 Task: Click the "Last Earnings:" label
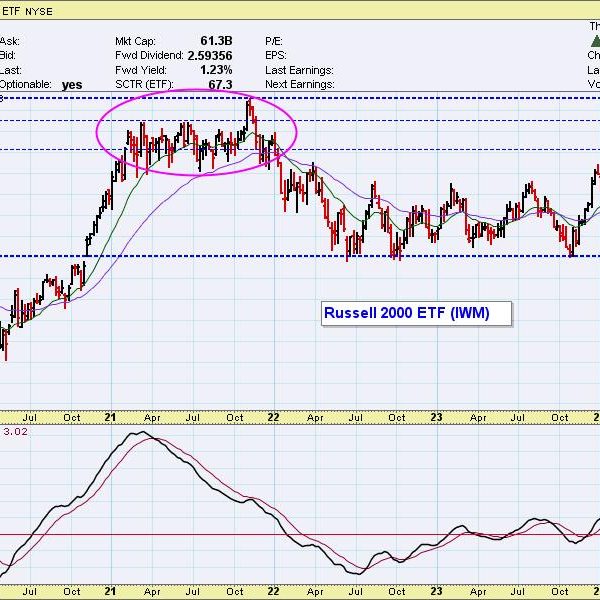(299, 70)
